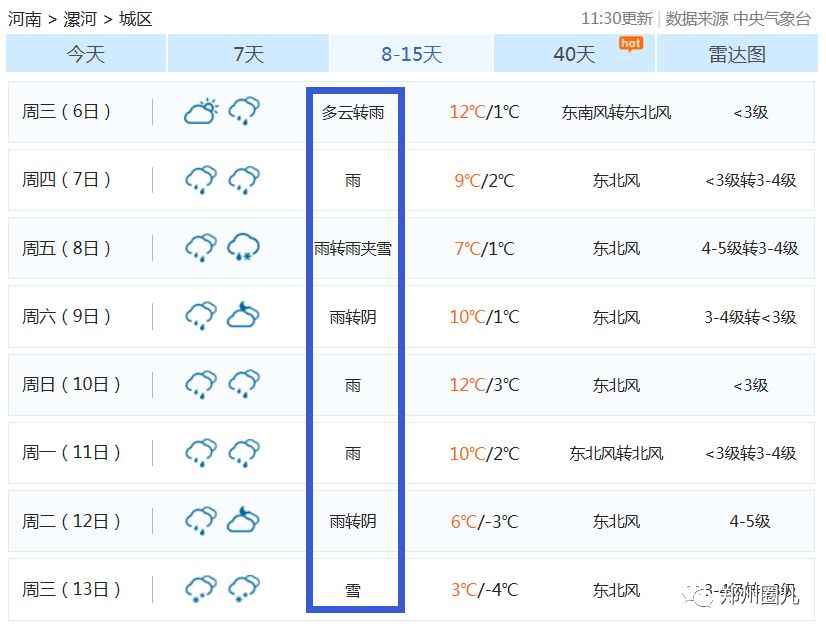Click the 雨转雨夹雪 weather description
The width and height of the screenshot is (826, 631).
click(353, 249)
